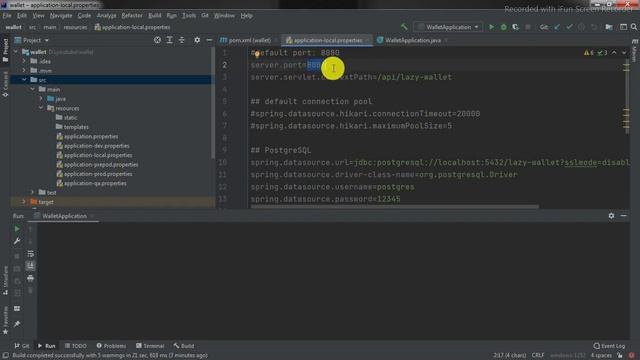Toggle the Maven side tool window button

pyautogui.click(x=635, y=51)
